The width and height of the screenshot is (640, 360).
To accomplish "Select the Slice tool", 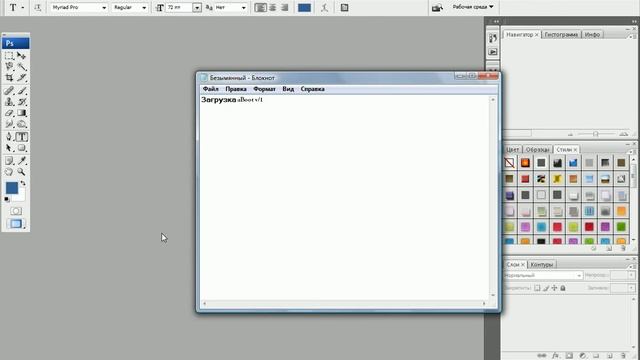I will (x=22, y=77).
